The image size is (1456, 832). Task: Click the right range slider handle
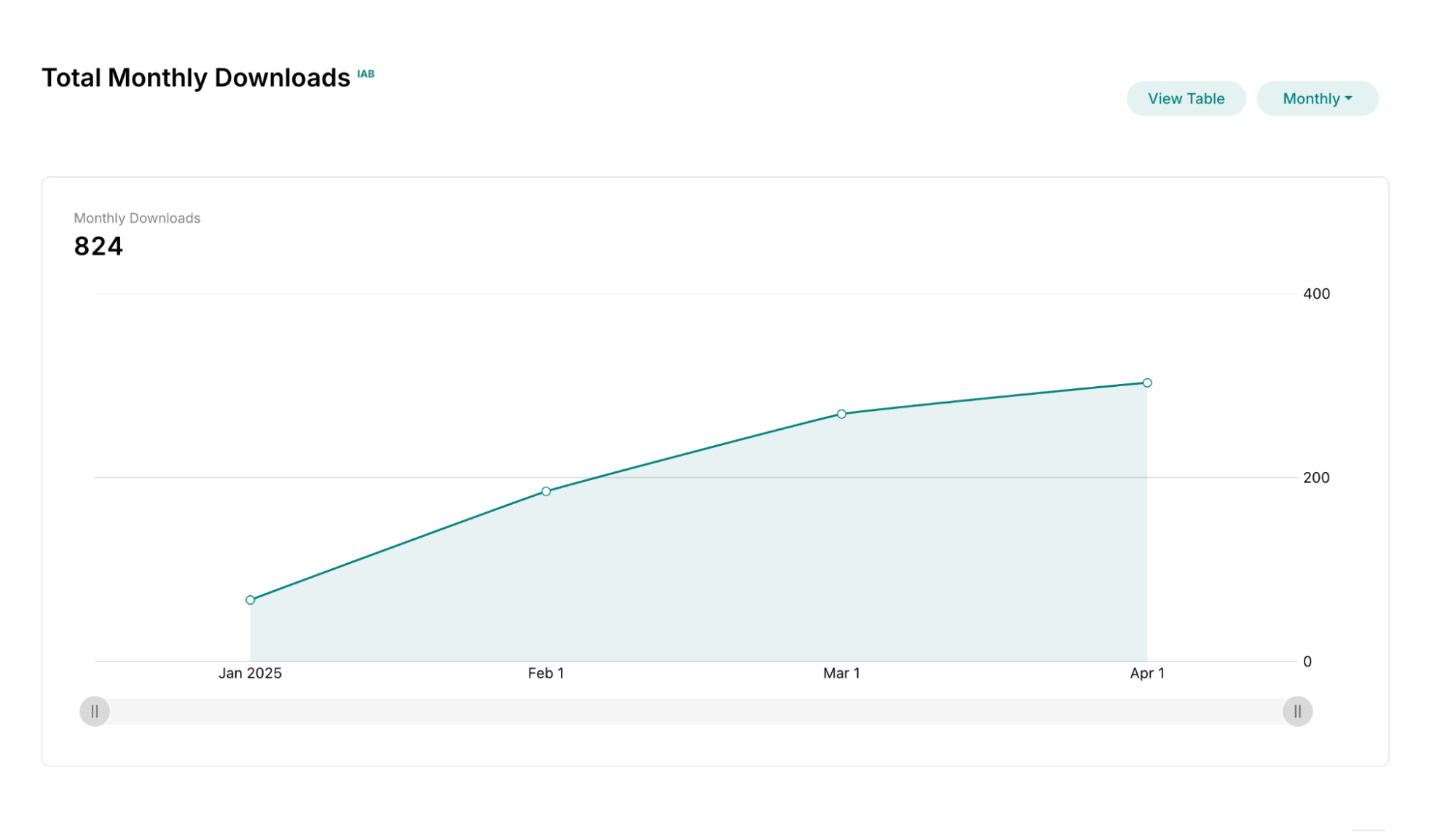(x=1296, y=710)
